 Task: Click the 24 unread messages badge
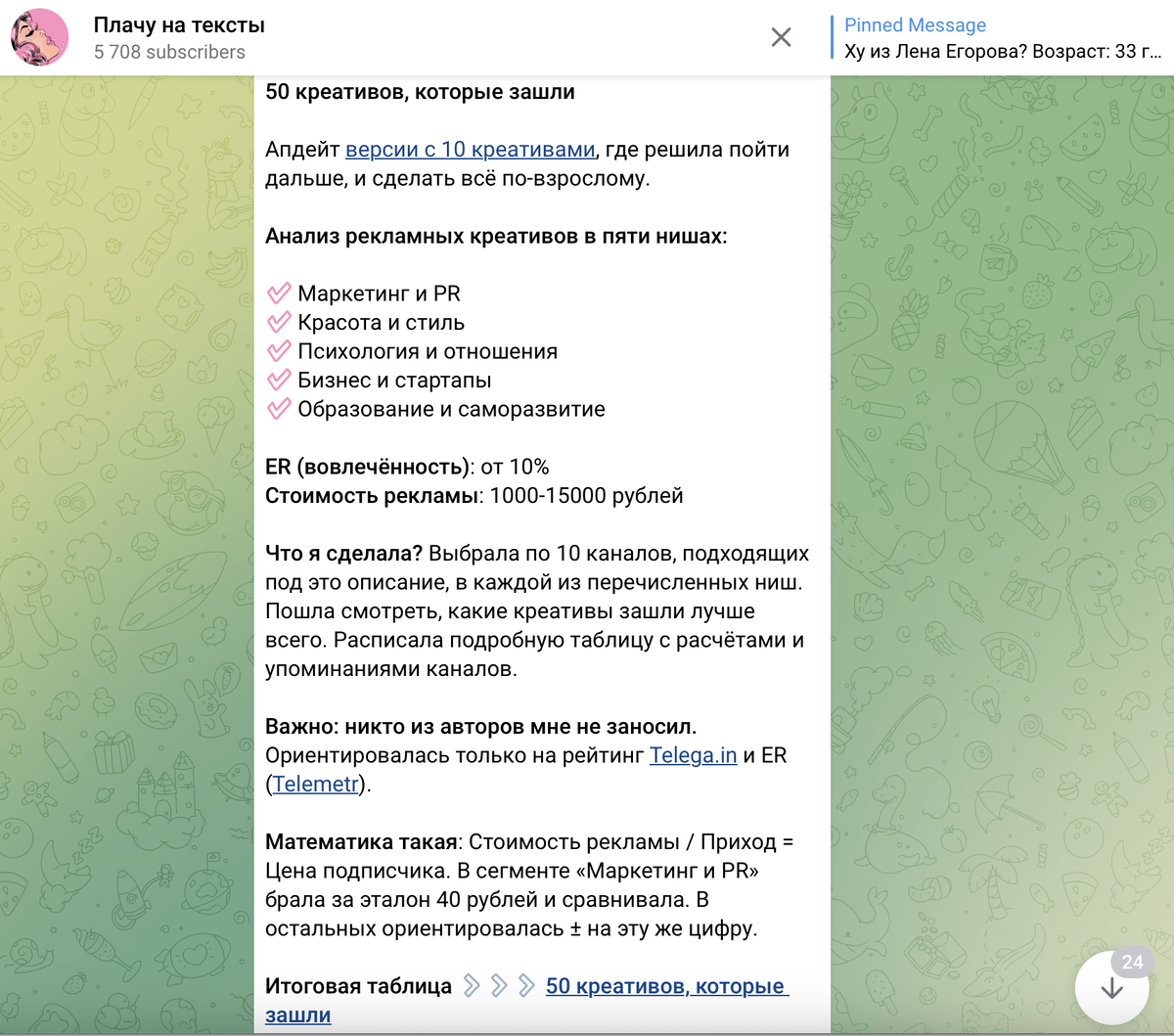(1131, 963)
